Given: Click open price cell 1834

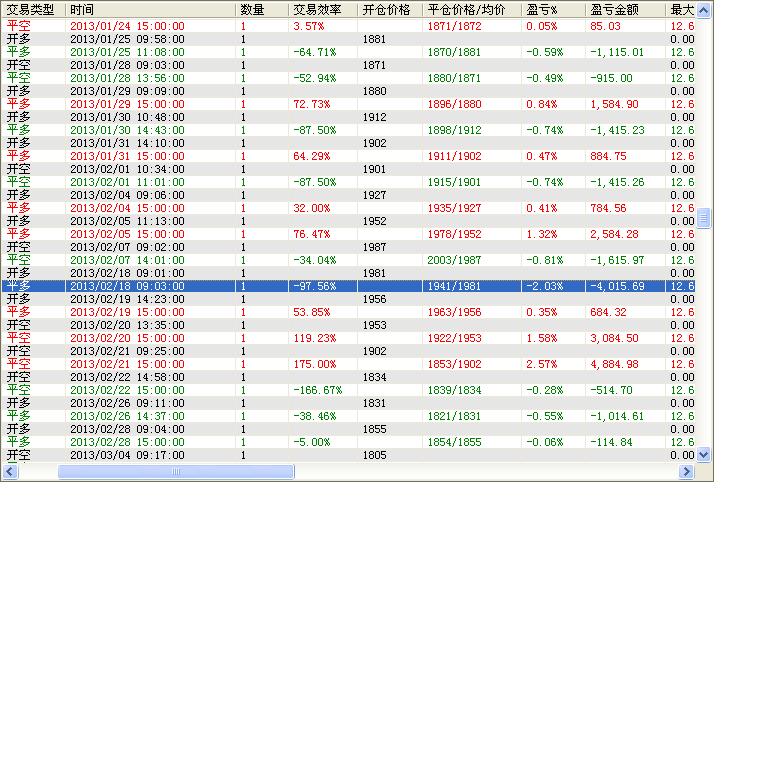Looking at the screenshot, I should [374, 377].
